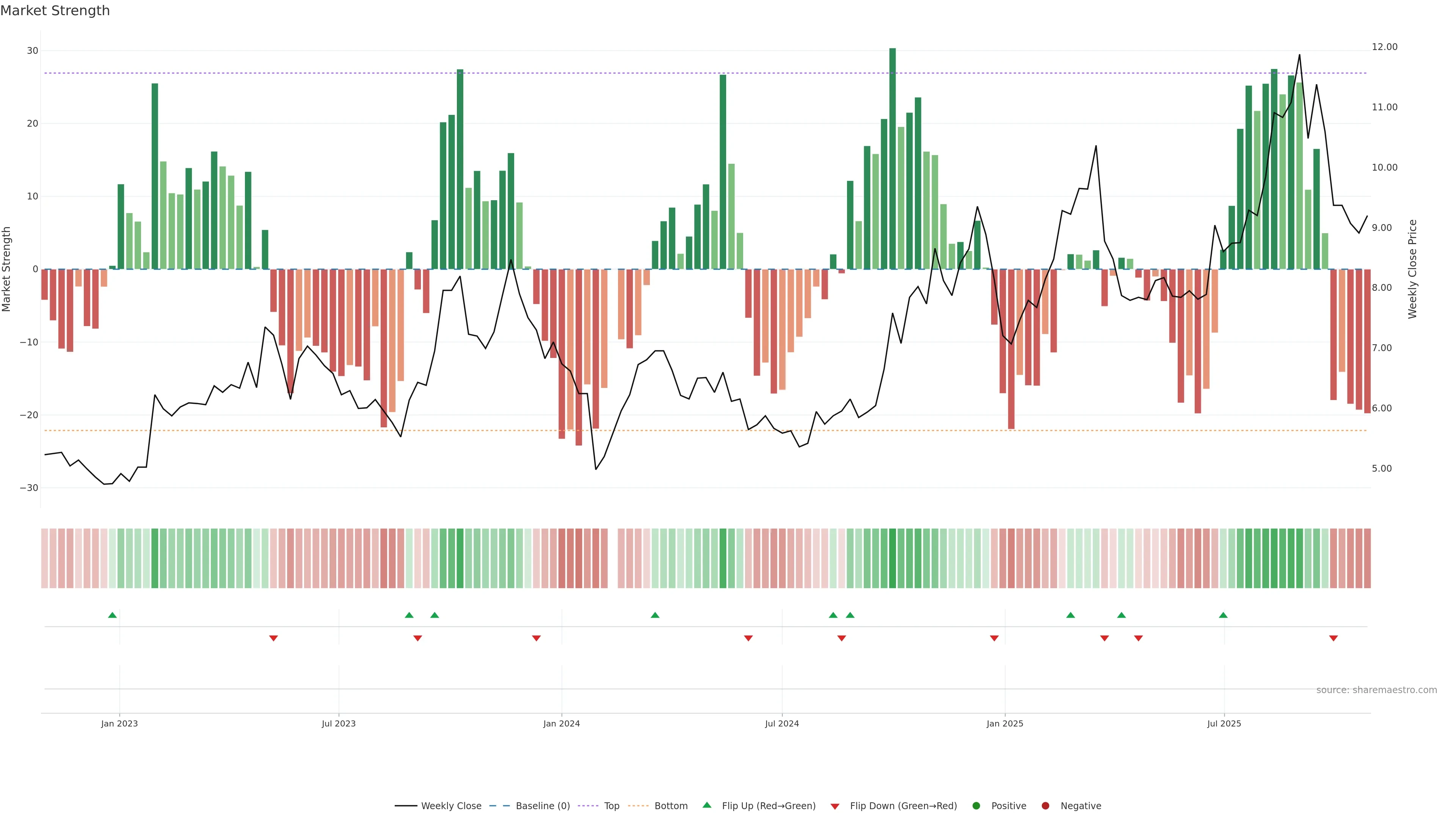Click the Jul 2024 x-axis label
The image size is (1456, 819).
(x=782, y=723)
